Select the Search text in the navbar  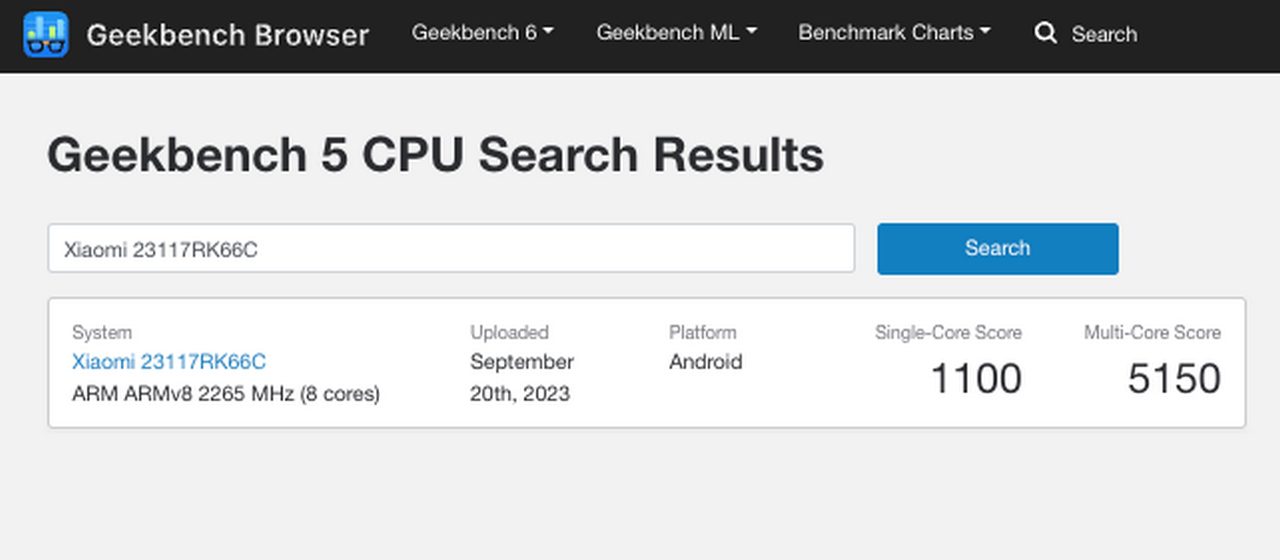pos(1104,34)
